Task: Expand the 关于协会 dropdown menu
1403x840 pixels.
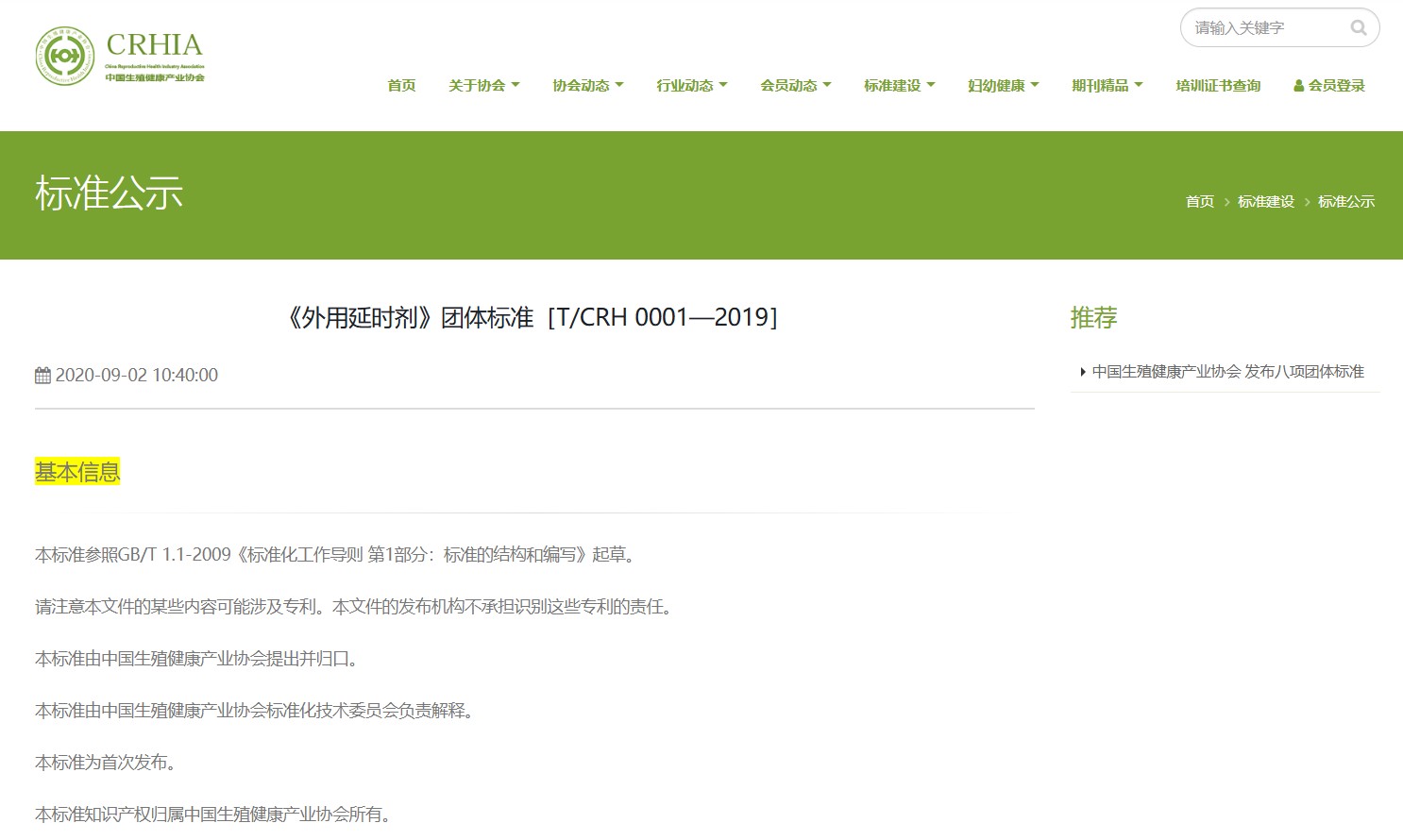Action: click(483, 86)
